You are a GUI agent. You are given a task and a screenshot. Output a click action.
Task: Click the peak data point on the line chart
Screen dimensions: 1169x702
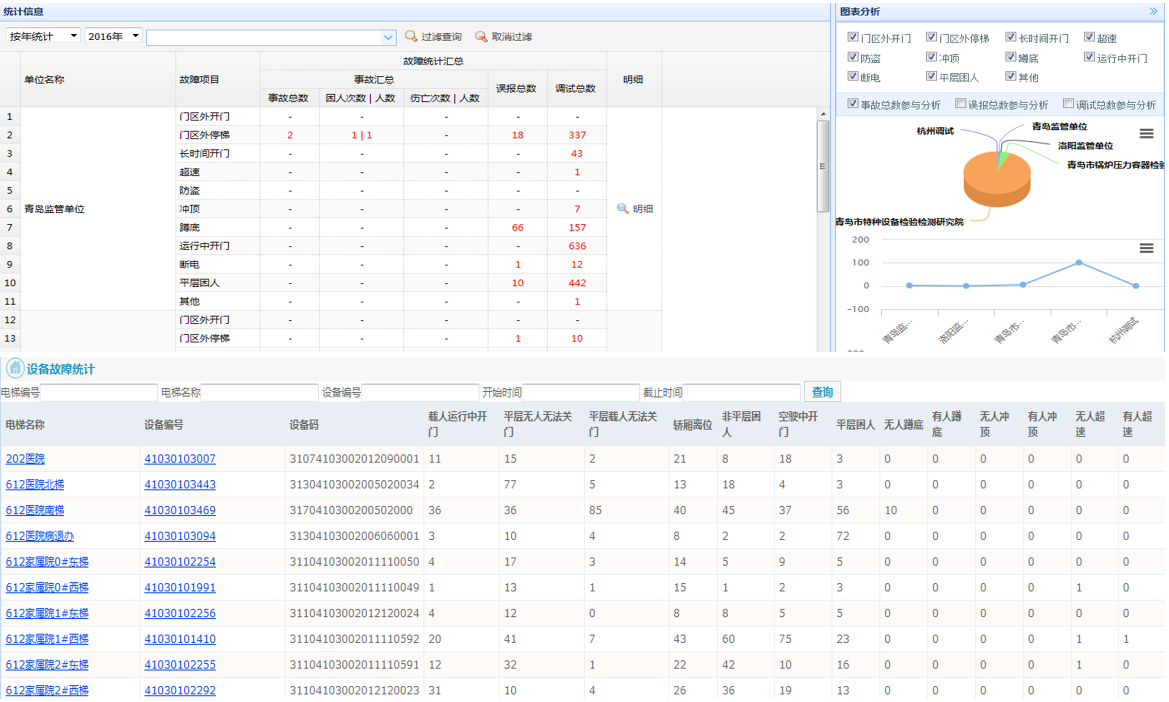(1079, 263)
